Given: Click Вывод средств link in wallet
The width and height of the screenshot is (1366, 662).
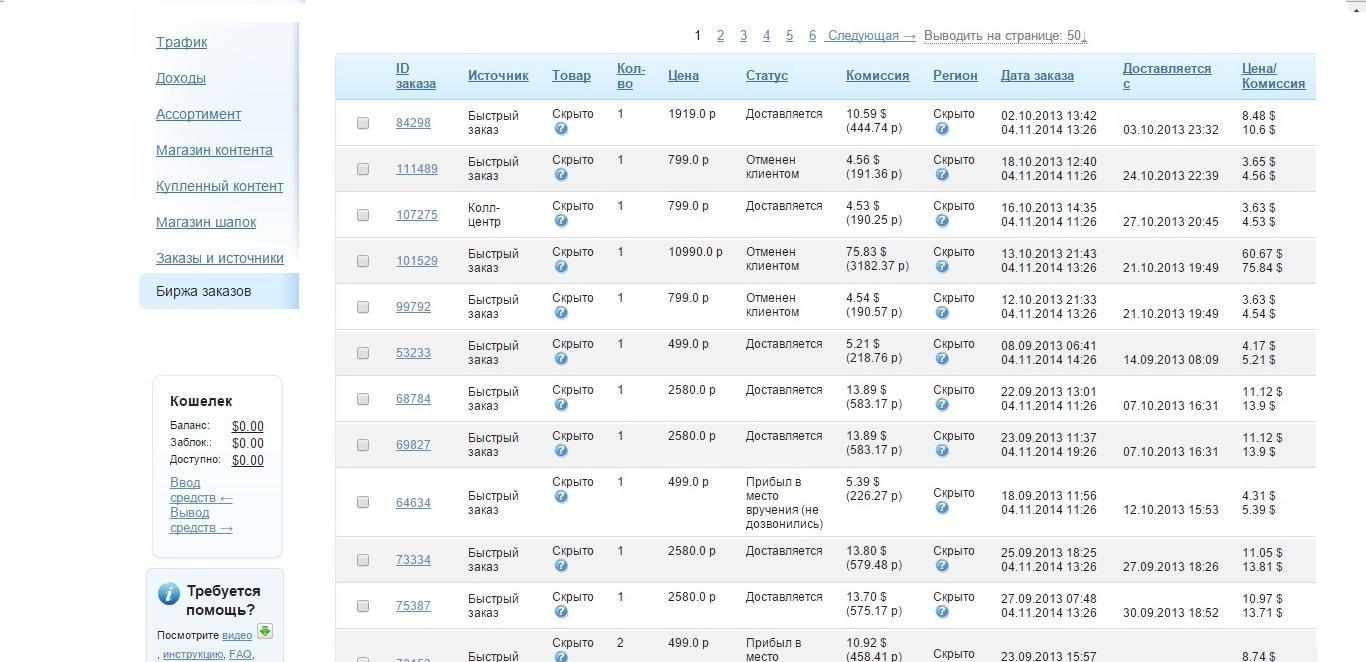Looking at the screenshot, I should pyautogui.click(x=201, y=520).
